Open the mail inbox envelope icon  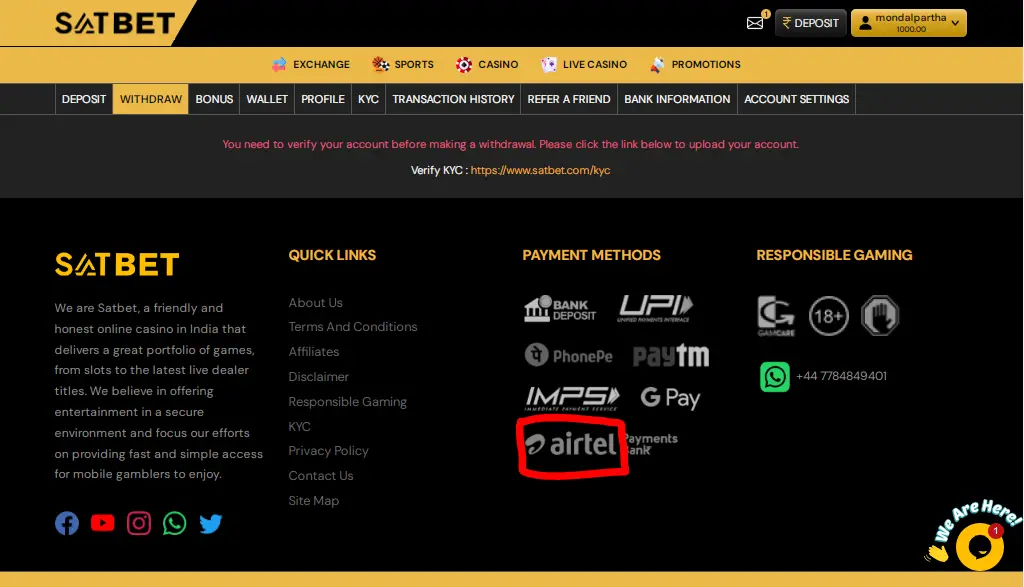pyautogui.click(x=755, y=23)
